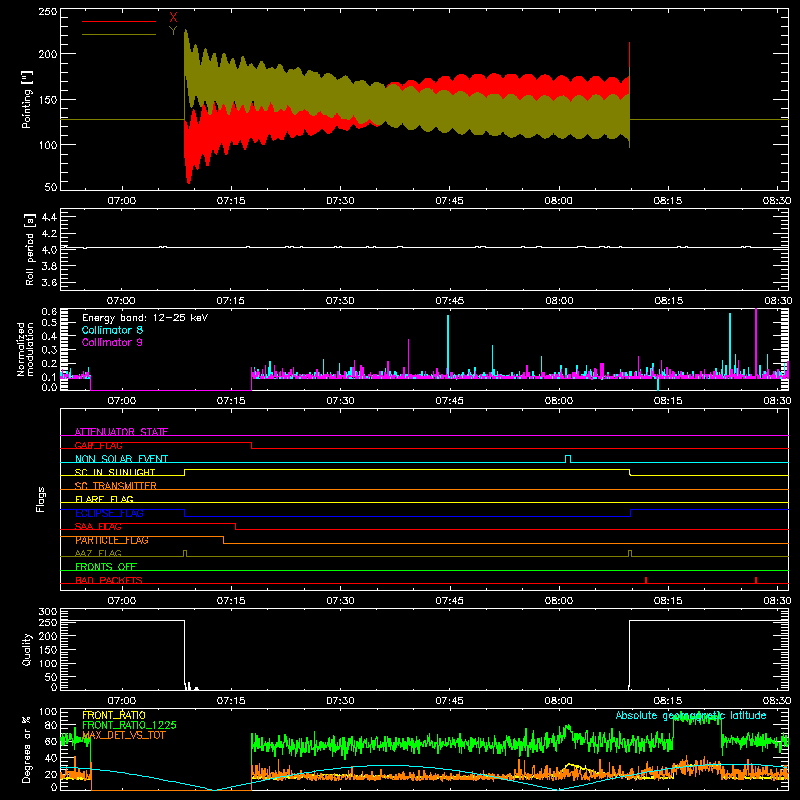Click the NON_SOLAR_EVENT pulse after 08:00
800x800 pixels.
point(568,458)
